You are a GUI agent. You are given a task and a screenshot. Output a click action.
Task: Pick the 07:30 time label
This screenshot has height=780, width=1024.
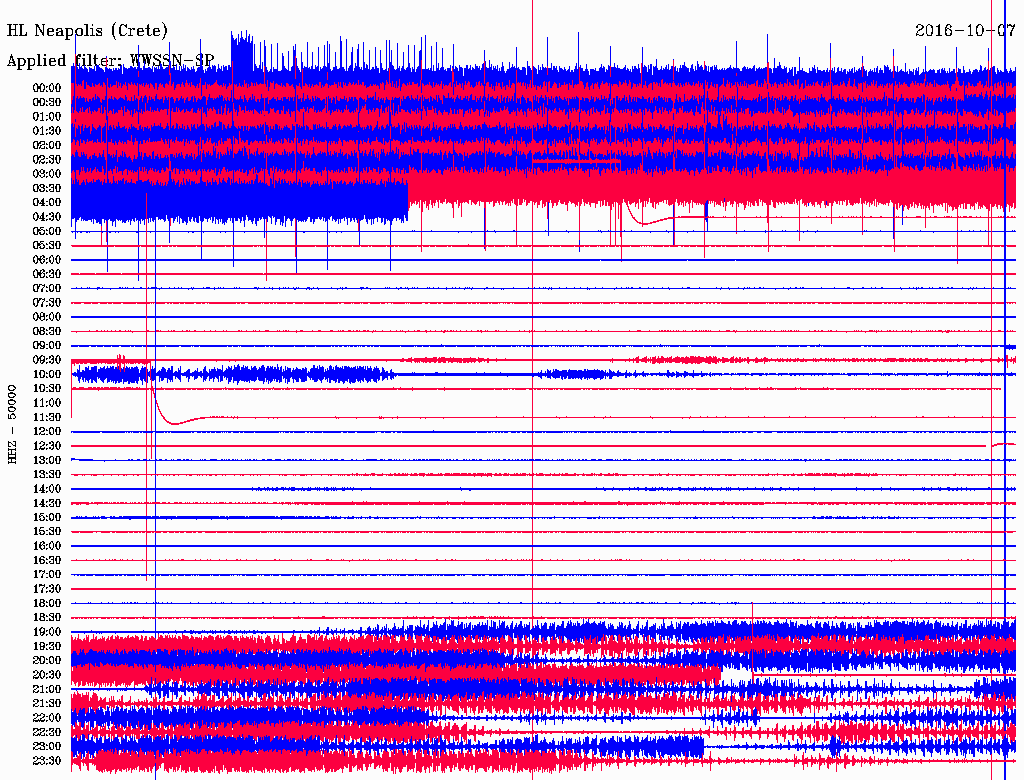(47, 303)
